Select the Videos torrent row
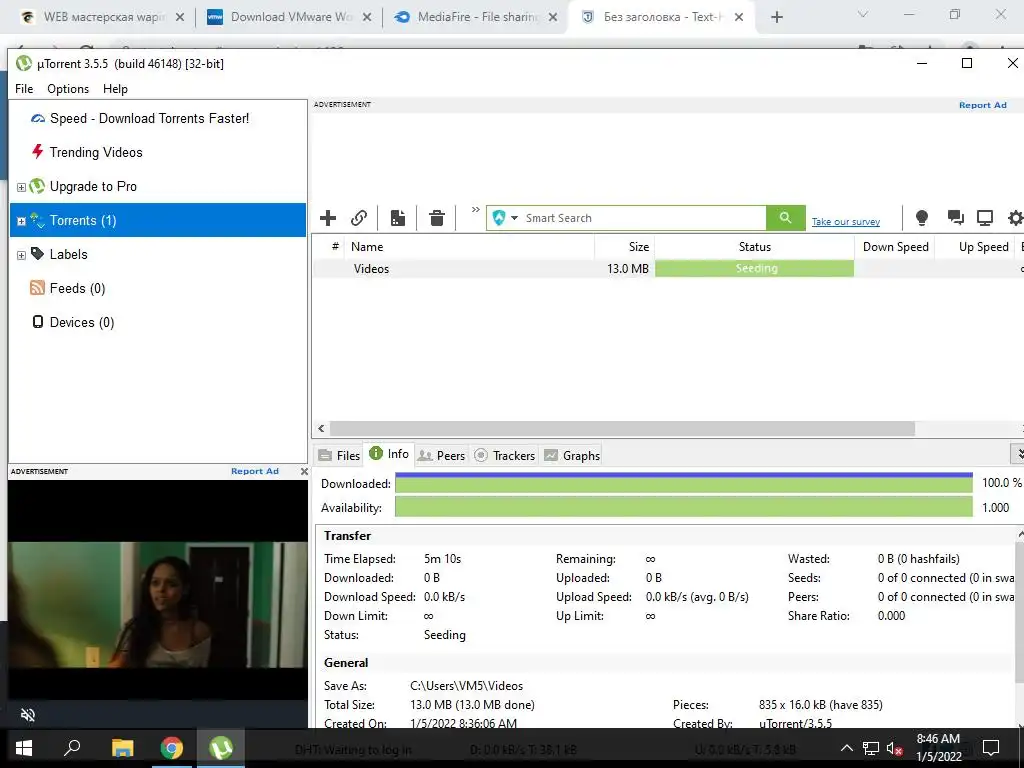Screen dimensions: 1024x768 point(667,268)
